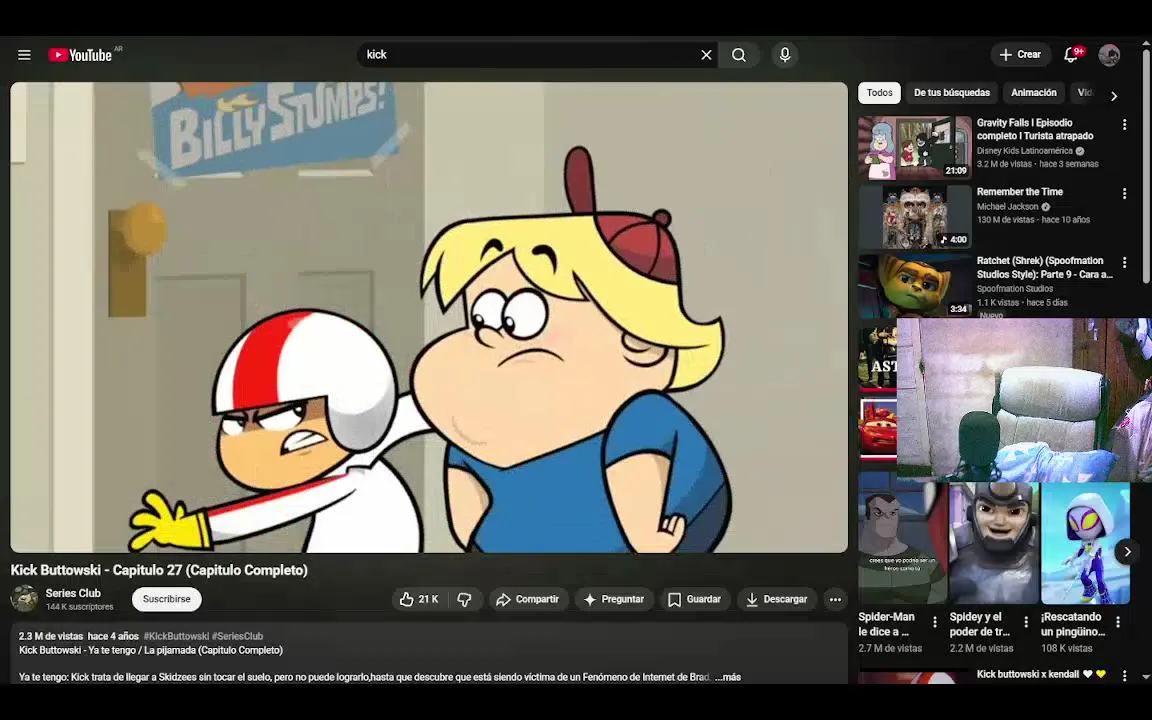Open Spidey y el poder short

pyautogui.click(x=994, y=542)
